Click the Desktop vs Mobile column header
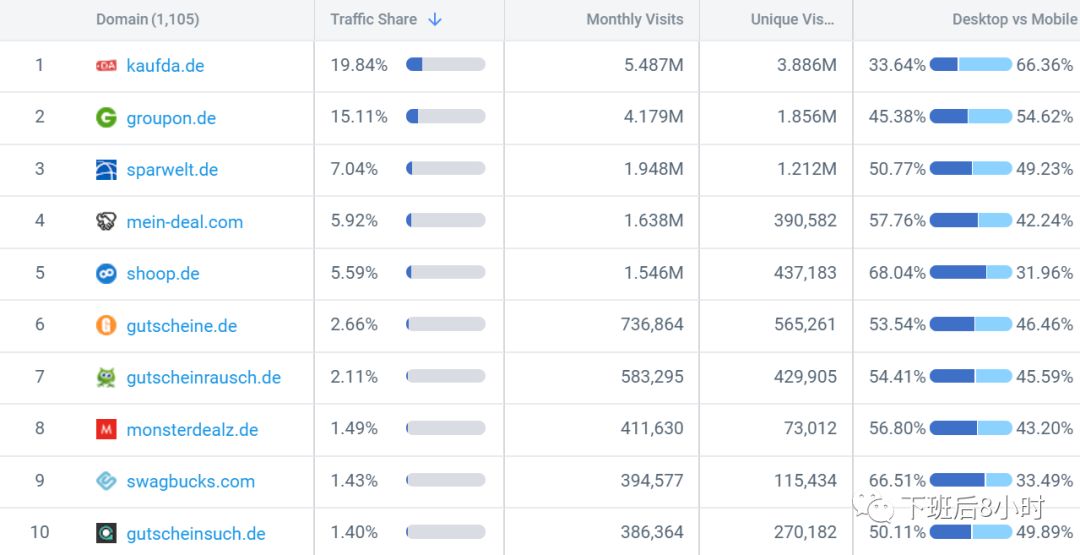 pos(1013,20)
